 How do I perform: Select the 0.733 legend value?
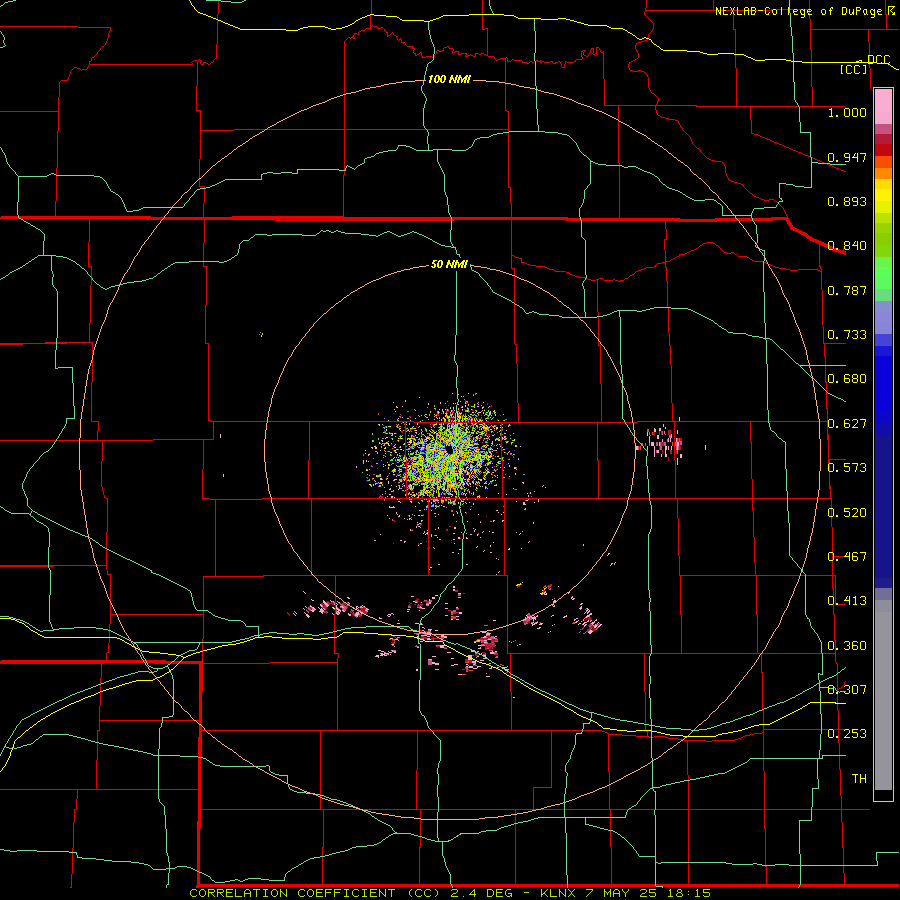[847, 335]
